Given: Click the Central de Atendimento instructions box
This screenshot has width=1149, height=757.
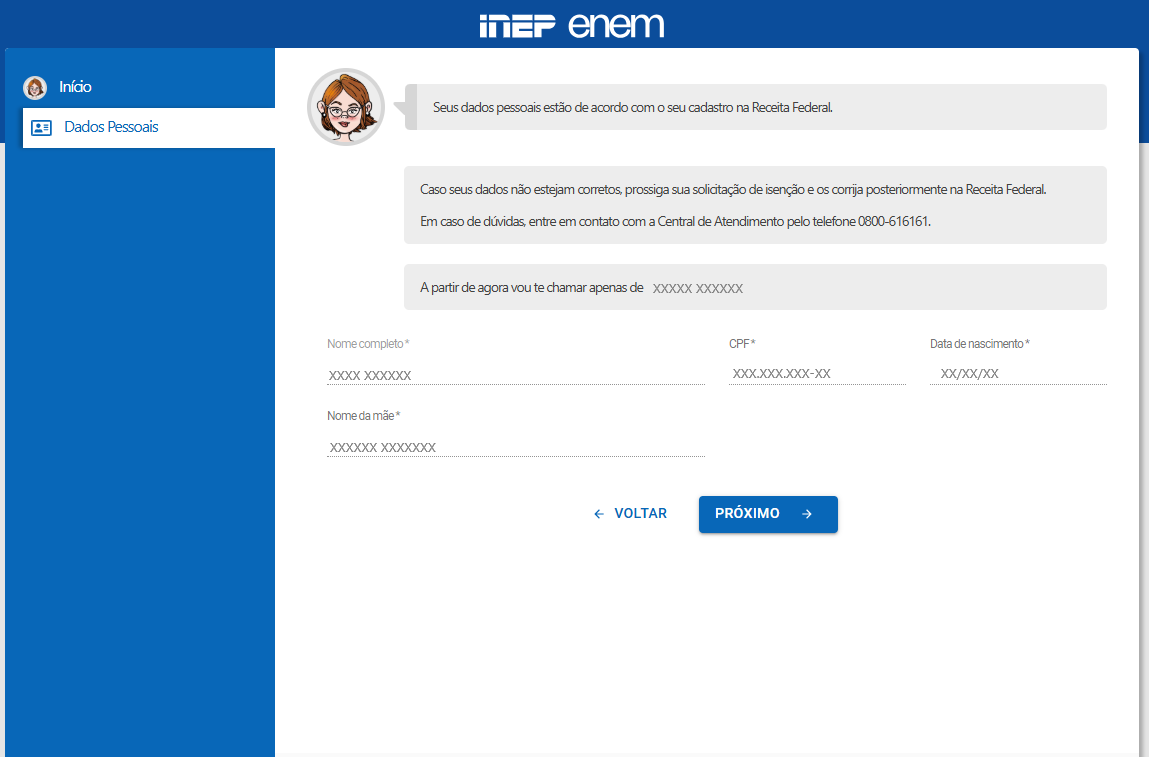Looking at the screenshot, I should point(755,204).
